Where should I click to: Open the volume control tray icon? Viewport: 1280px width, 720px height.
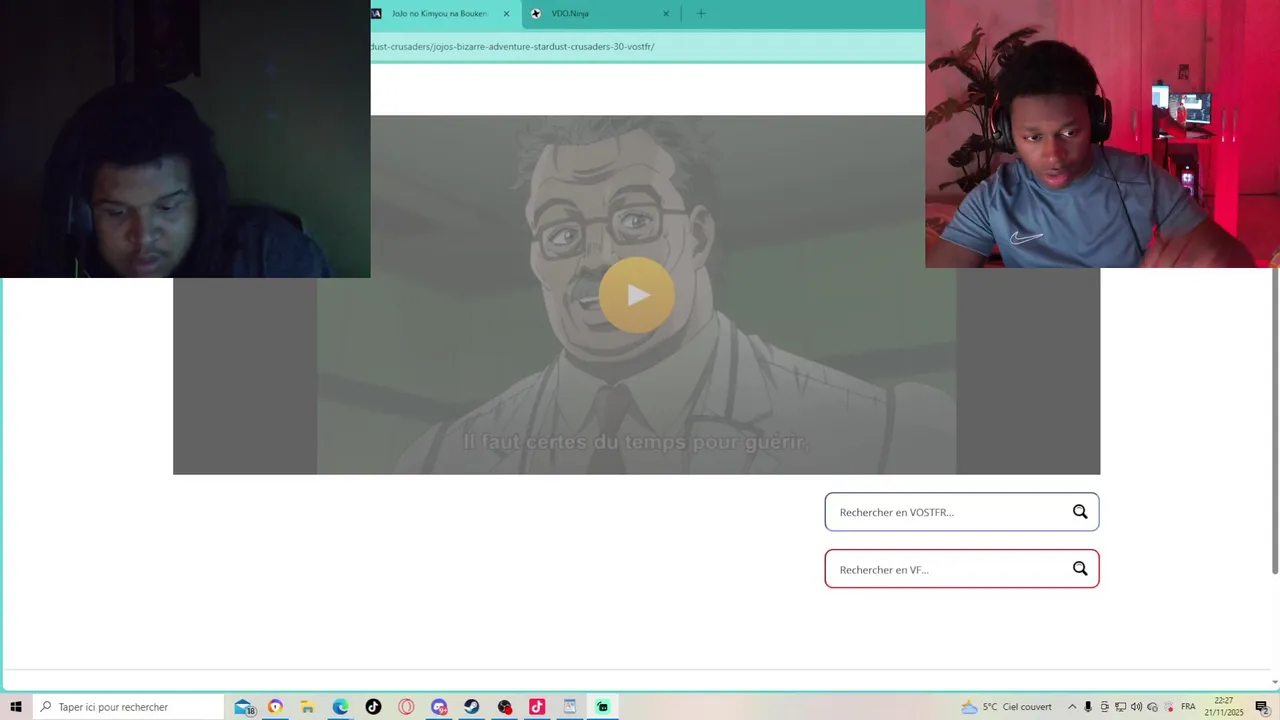(1136, 707)
